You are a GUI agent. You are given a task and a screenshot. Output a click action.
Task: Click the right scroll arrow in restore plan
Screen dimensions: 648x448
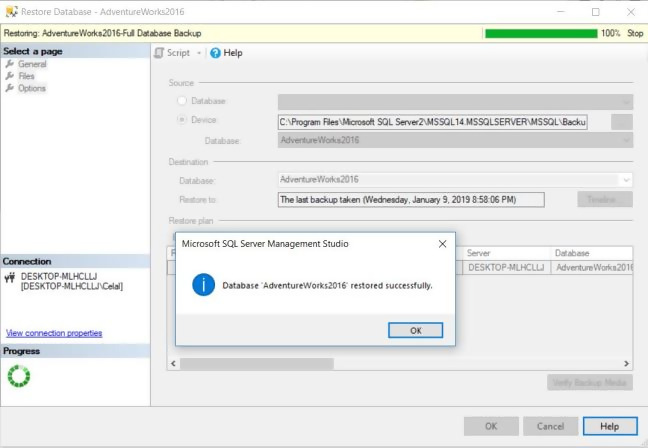(x=626, y=364)
